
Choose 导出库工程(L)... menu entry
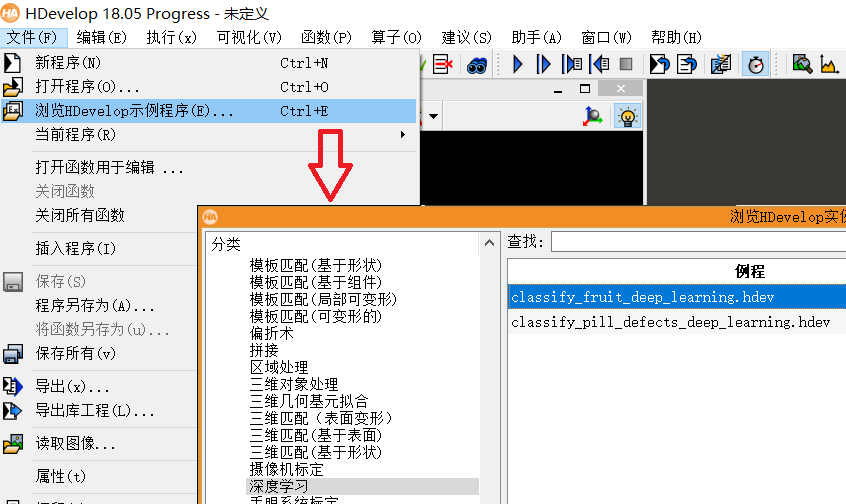click(x=95, y=411)
